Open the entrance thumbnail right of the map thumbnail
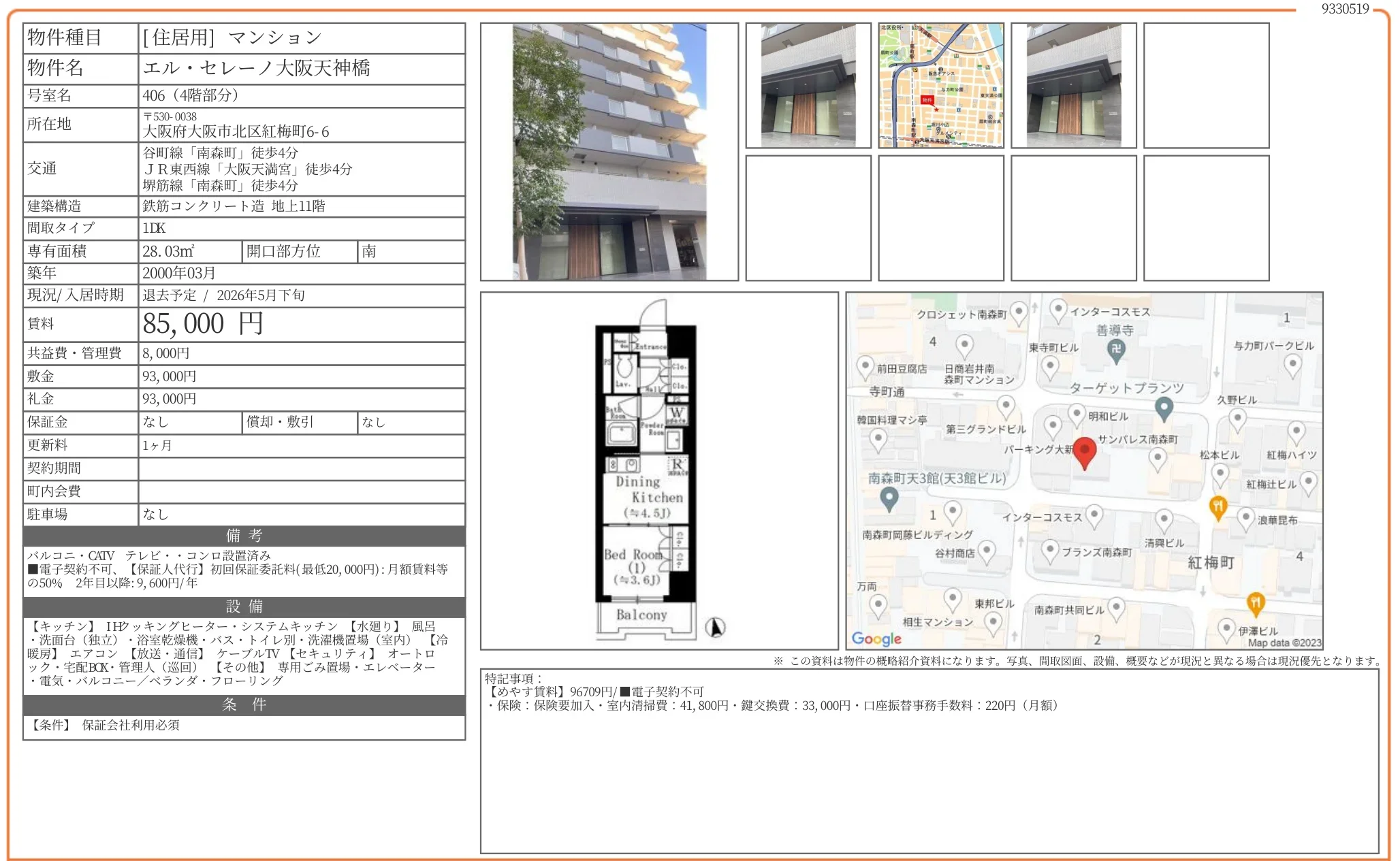 click(x=1073, y=85)
